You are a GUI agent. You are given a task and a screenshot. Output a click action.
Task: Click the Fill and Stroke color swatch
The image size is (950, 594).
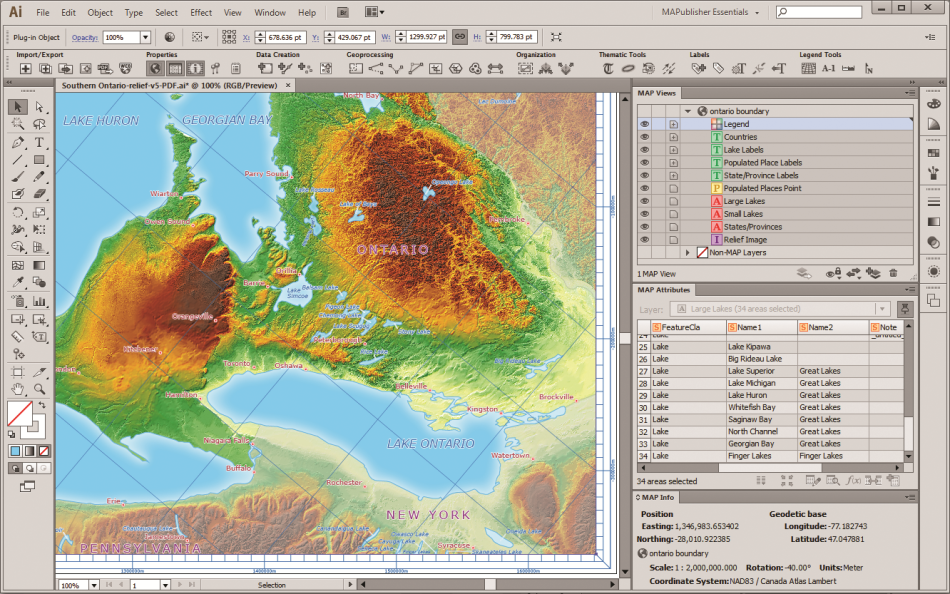pos(22,414)
